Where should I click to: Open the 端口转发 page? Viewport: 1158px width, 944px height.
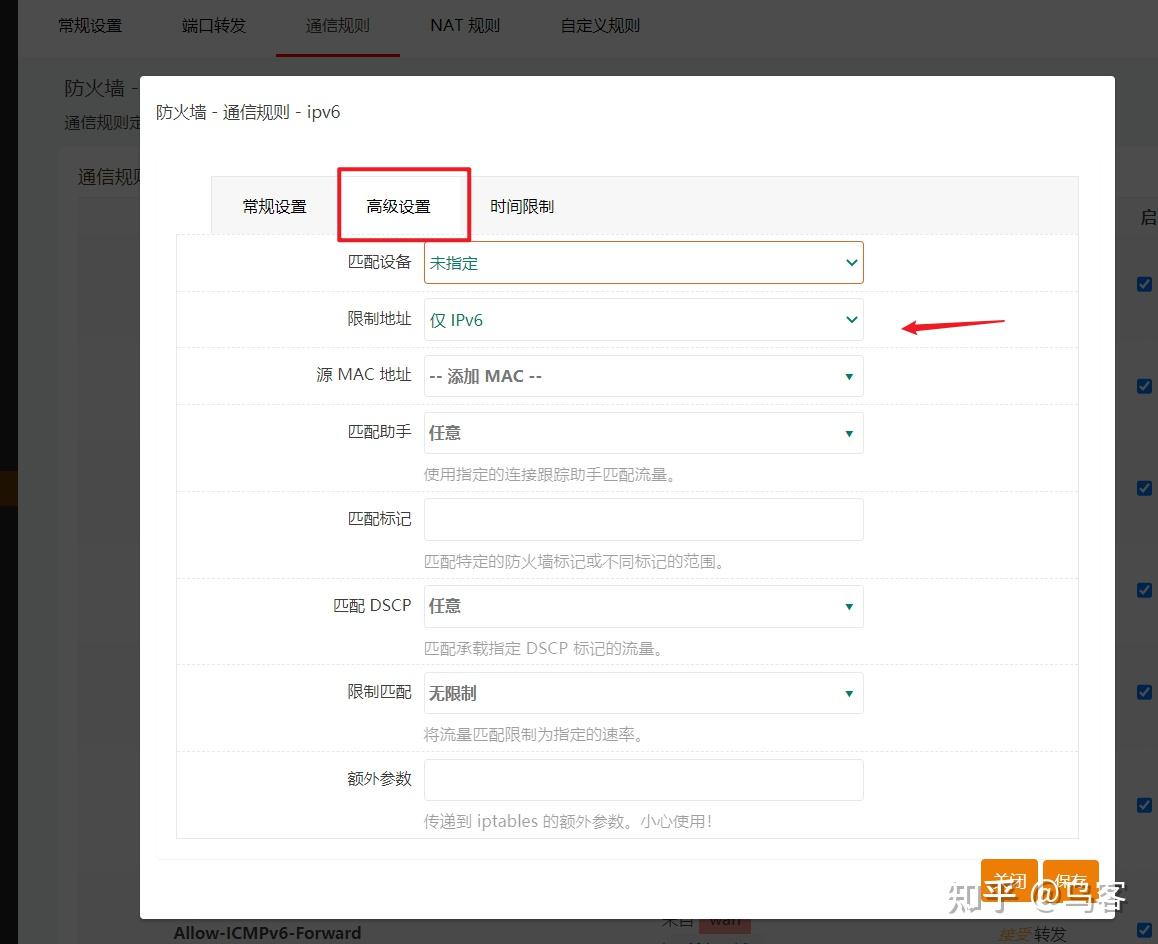212,25
